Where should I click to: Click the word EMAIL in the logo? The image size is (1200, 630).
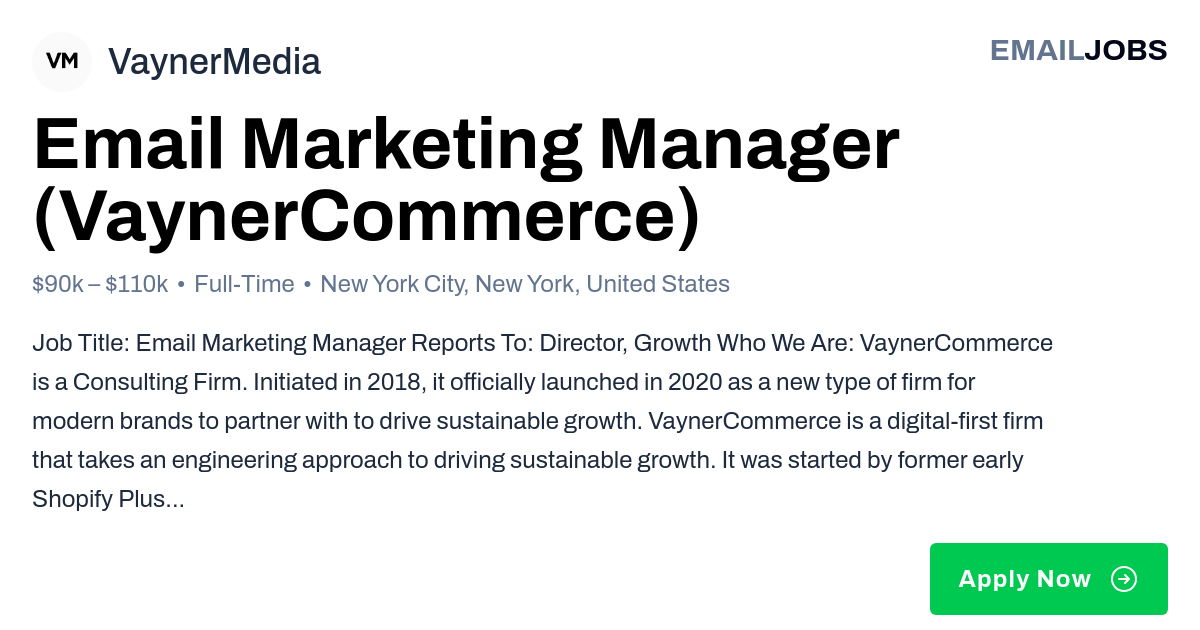tap(1036, 50)
